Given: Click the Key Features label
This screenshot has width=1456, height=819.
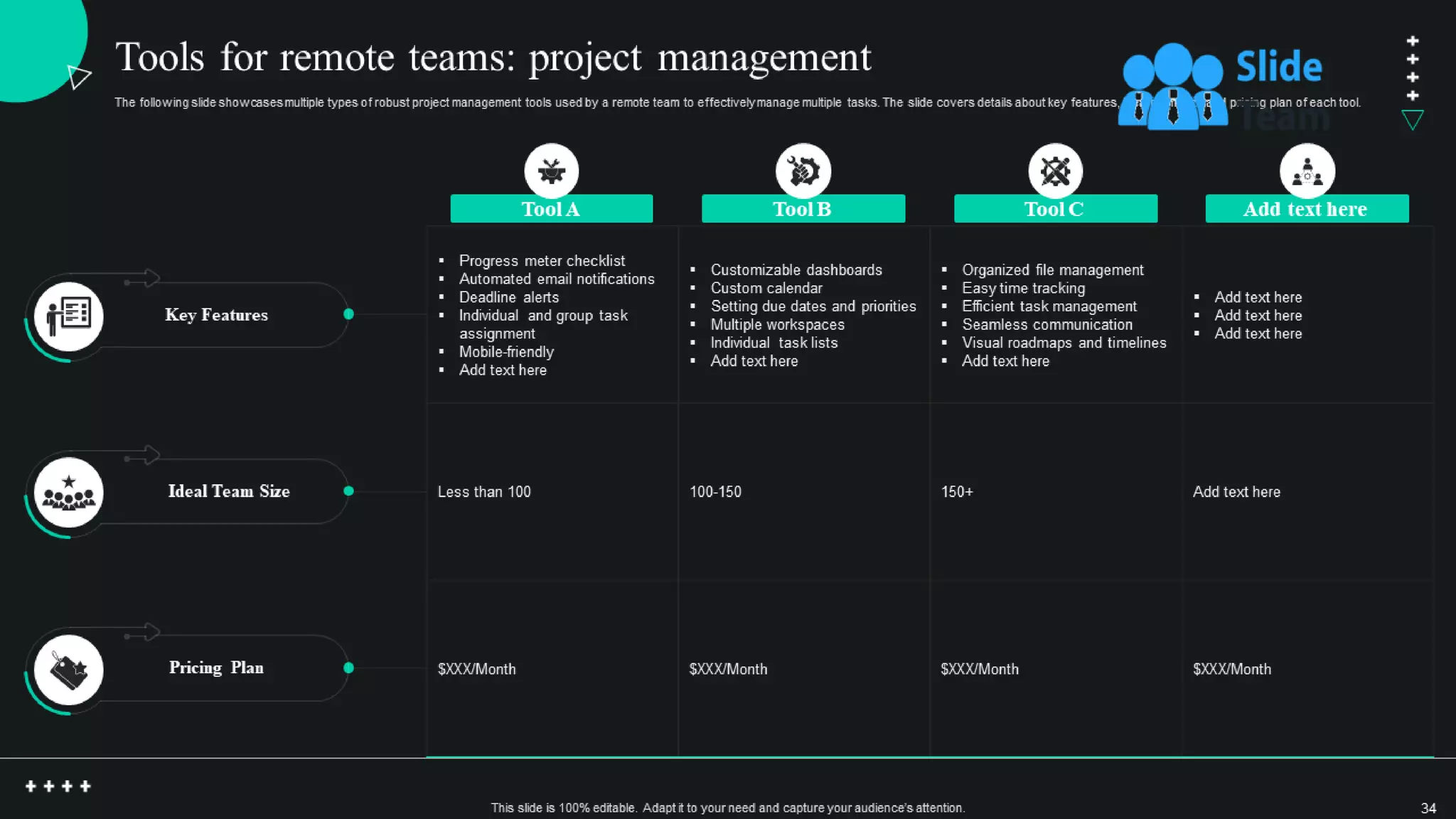Looking at the screenshot, I should (x=216, y=315).
